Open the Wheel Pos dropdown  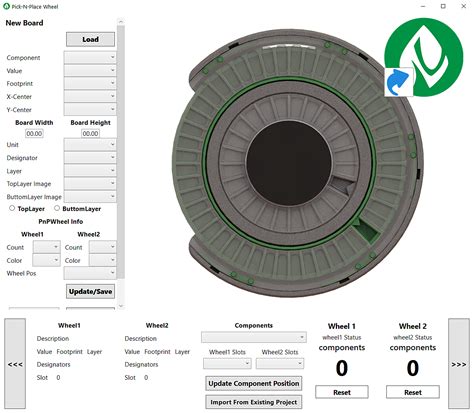pyautogui.click(x=90, y=273)
